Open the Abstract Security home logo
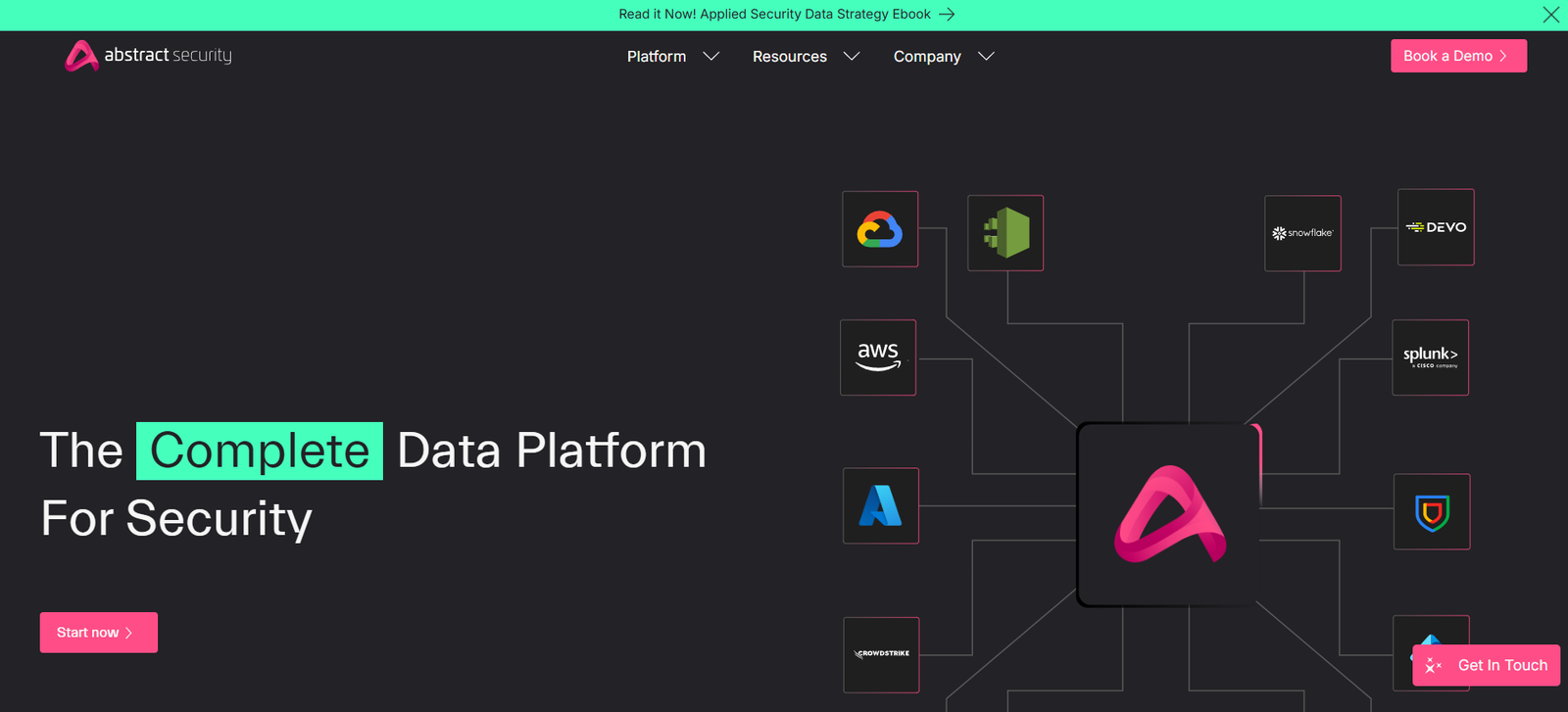 (x=149, y=56)
